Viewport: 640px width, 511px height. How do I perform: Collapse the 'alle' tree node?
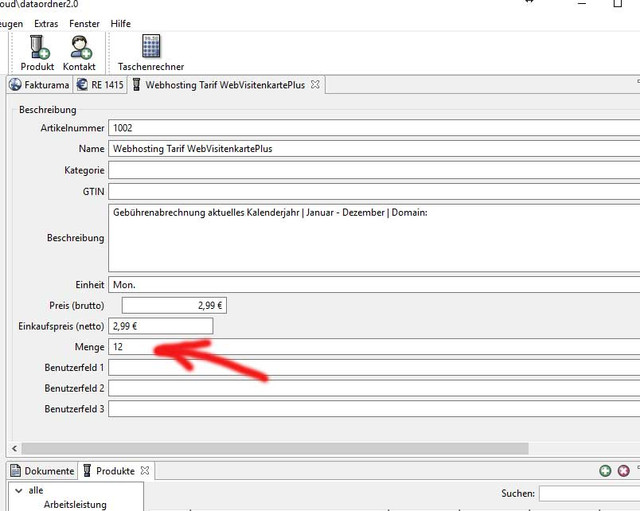click(x=18, y=491)
